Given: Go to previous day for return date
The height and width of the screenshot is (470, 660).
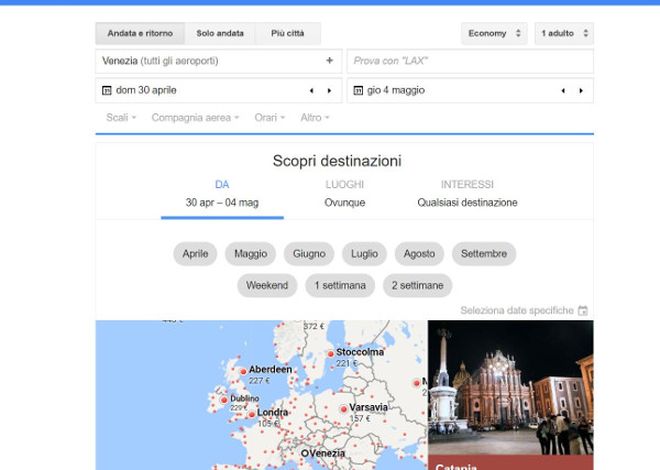Looking at the screenshot, I should (x=563, y=90).
